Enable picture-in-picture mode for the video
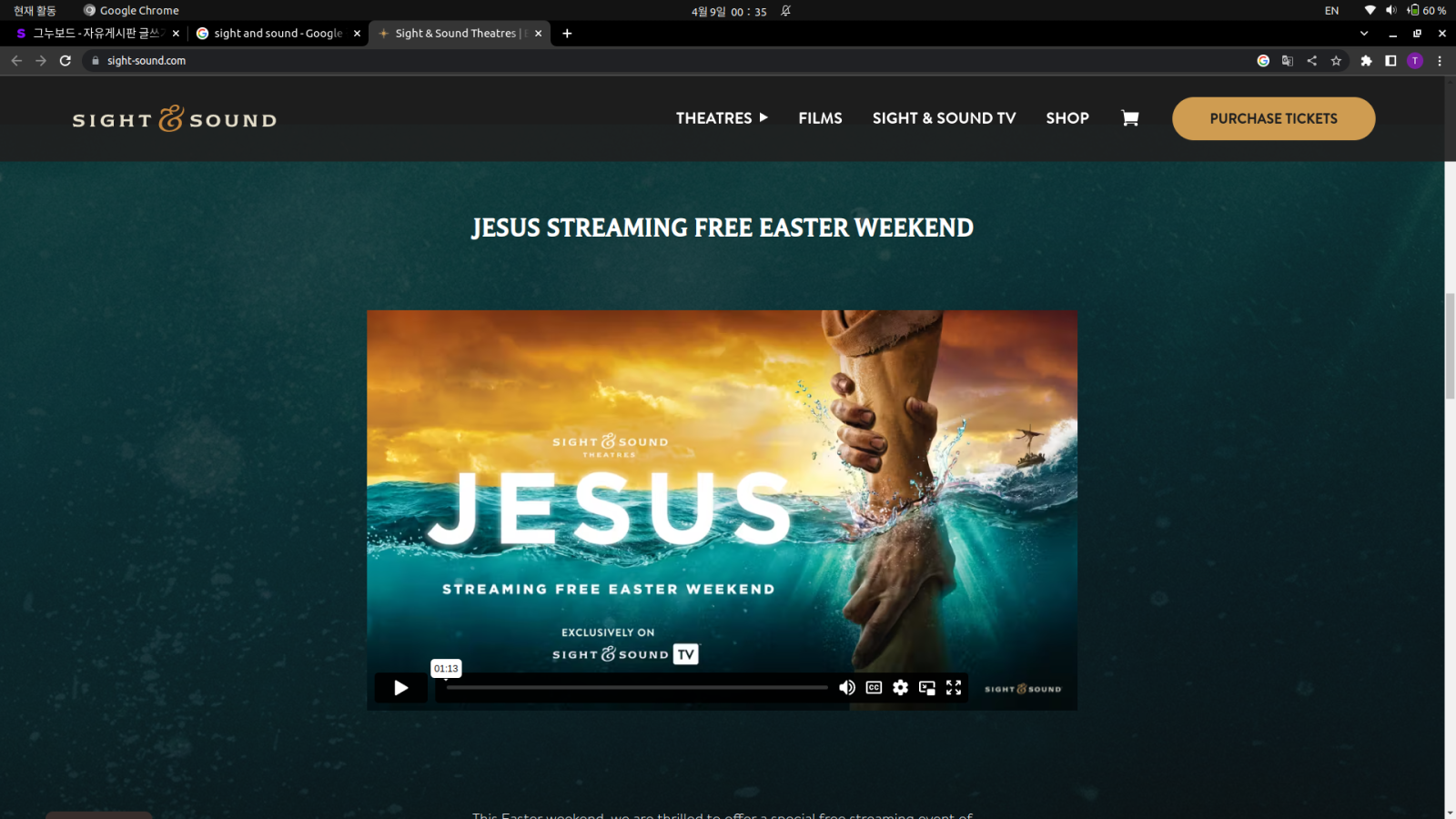Viewport: 1456px width, 819px height. [x=926, y=688]
